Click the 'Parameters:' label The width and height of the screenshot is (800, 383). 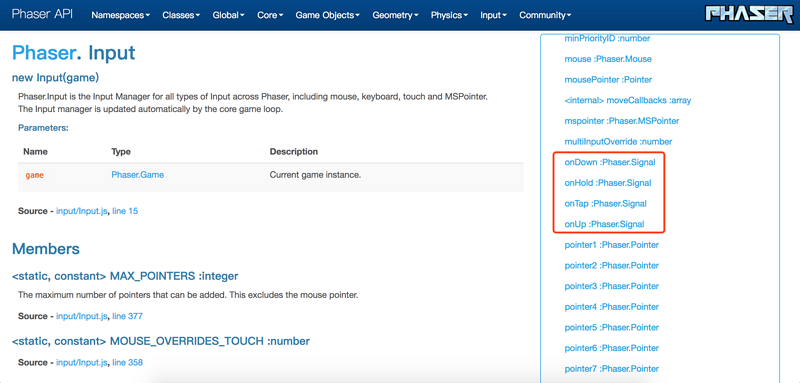pos(43,128)
